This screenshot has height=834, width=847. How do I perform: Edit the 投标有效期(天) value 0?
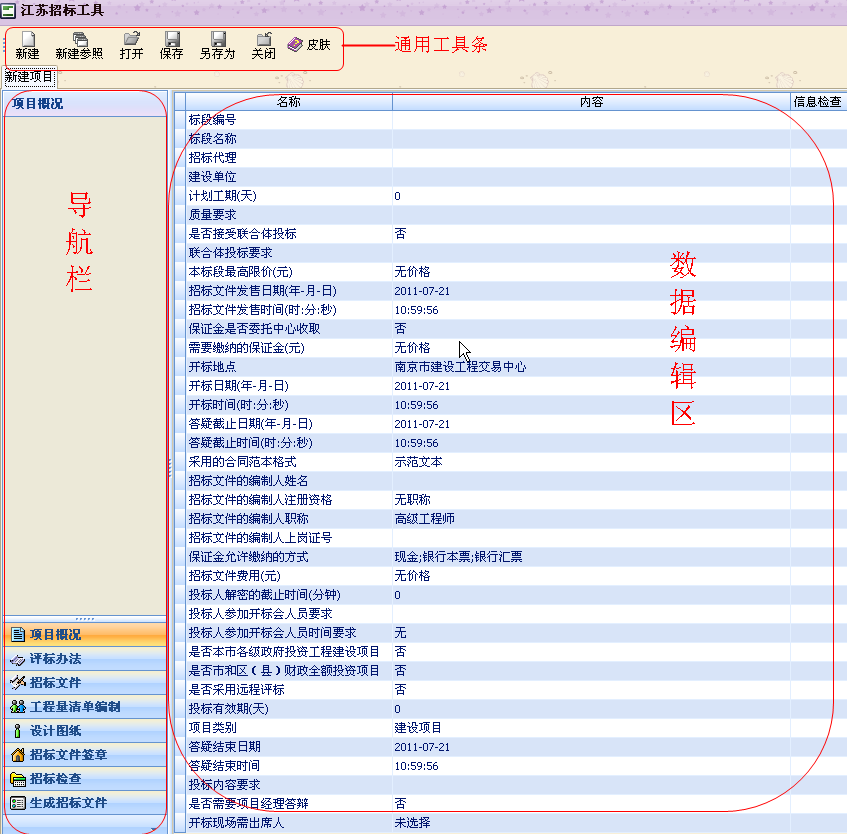tap(591, 709)
